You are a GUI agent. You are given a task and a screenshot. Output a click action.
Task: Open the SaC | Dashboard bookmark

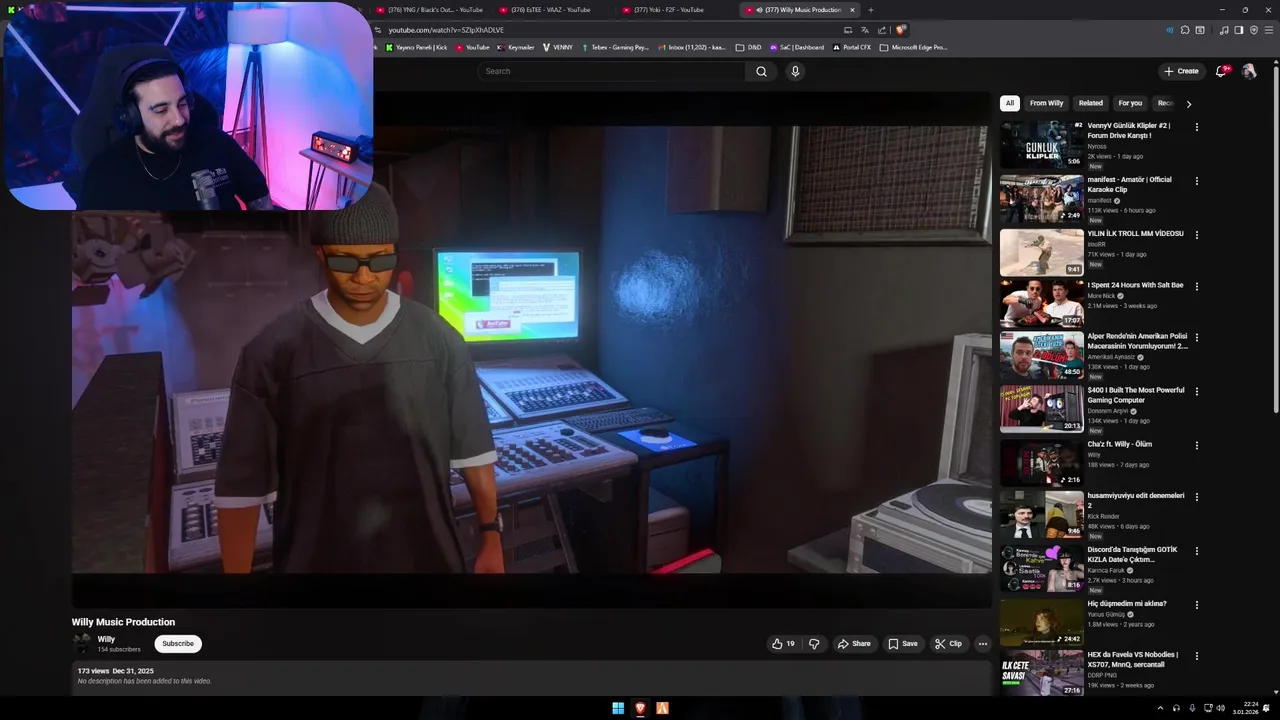tap(797, 47)
